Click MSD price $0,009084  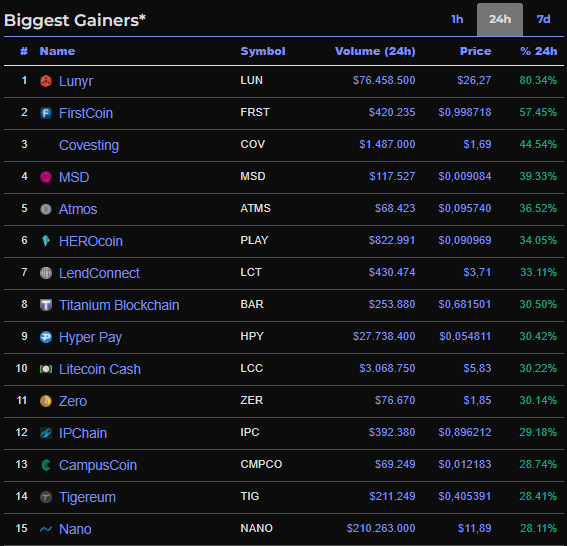tap(465, 176)
